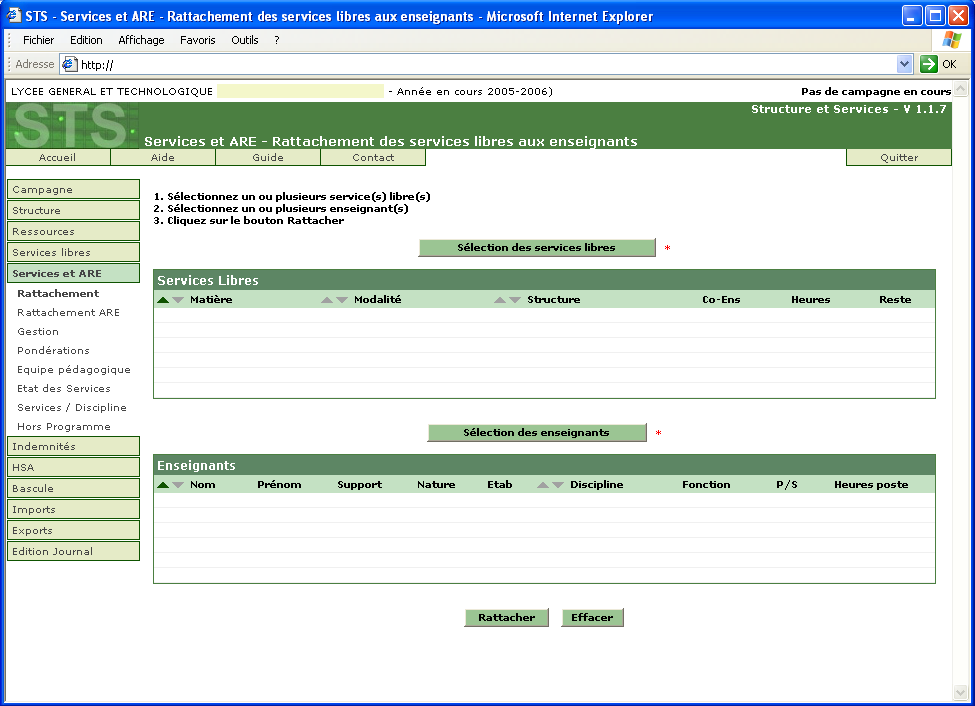Open Hors Programme
Screen dimensions: 975x706
[64, 427]
